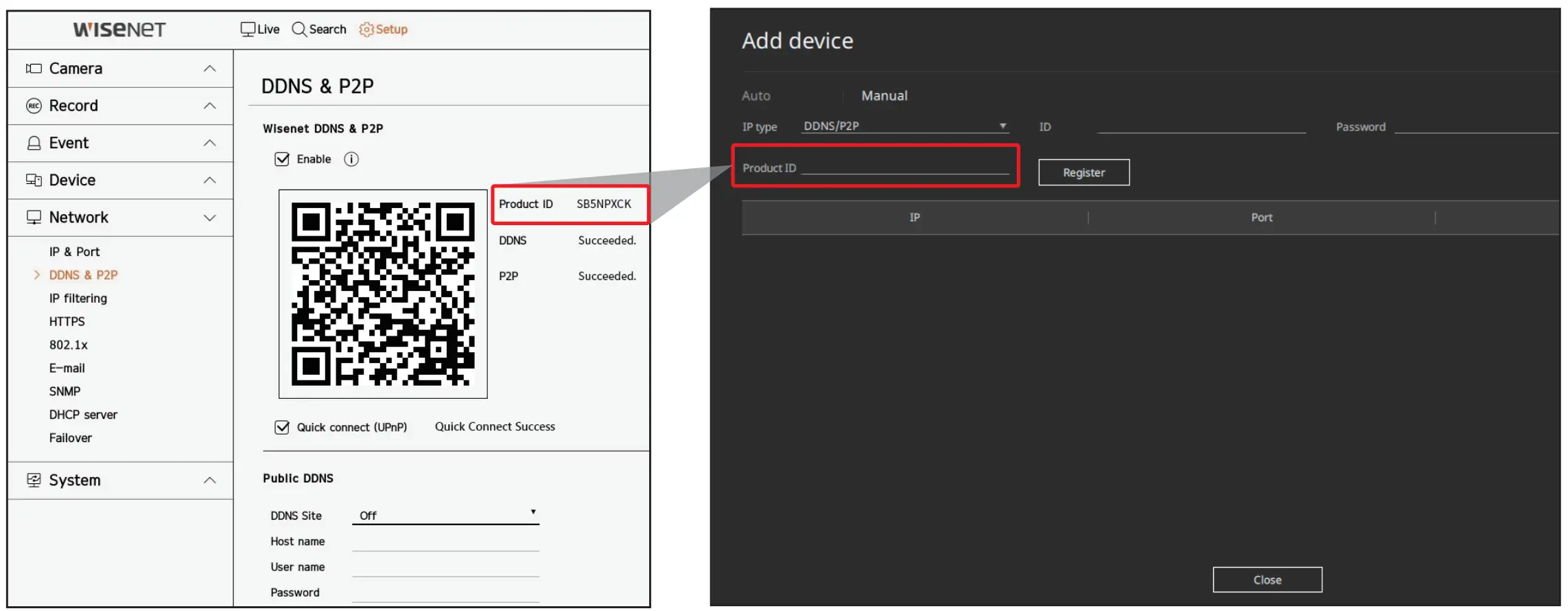Click the Device monitor icon
This screenshot has height=611, width=1568.
coord(33,180)
